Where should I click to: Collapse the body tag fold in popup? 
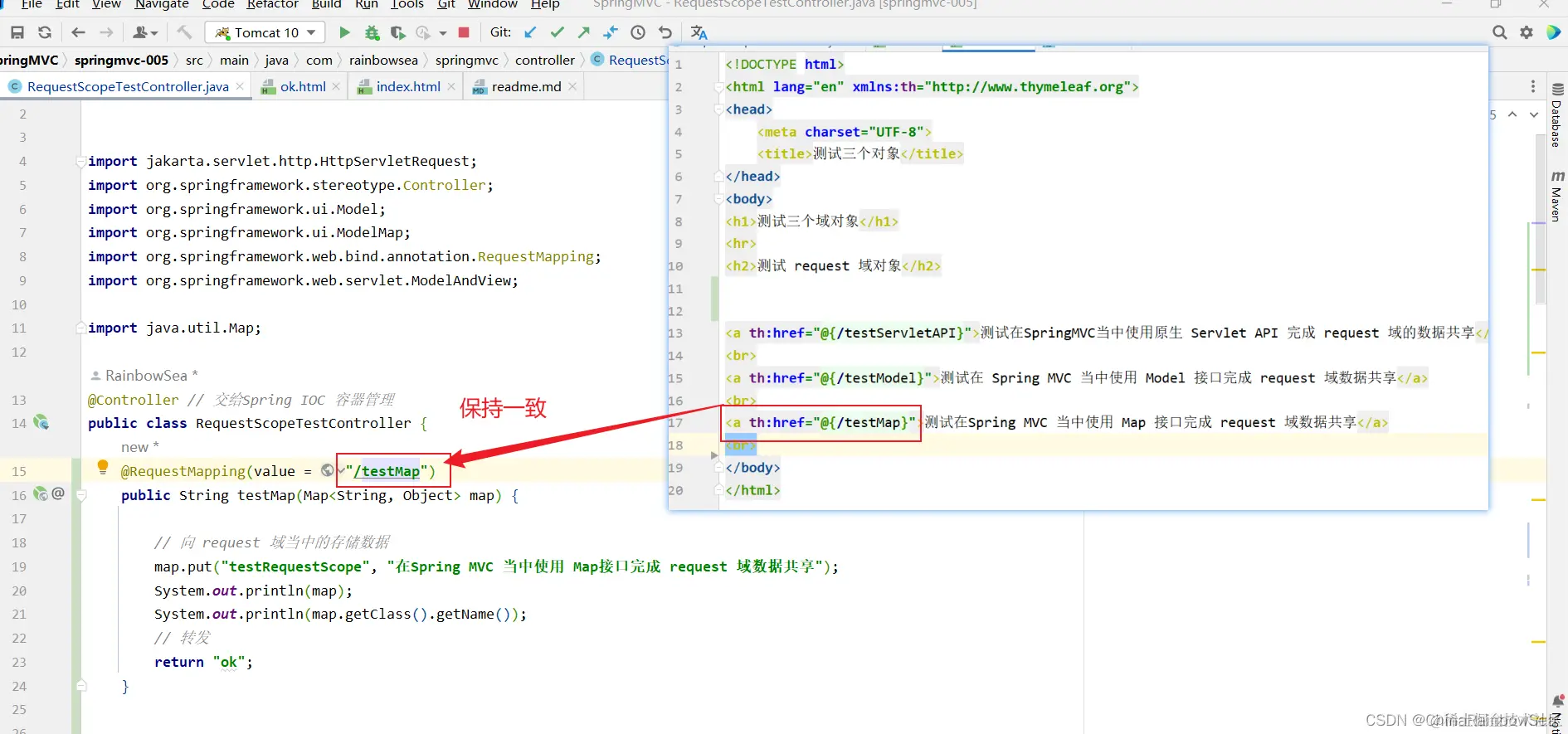click(x=718, y=199)
